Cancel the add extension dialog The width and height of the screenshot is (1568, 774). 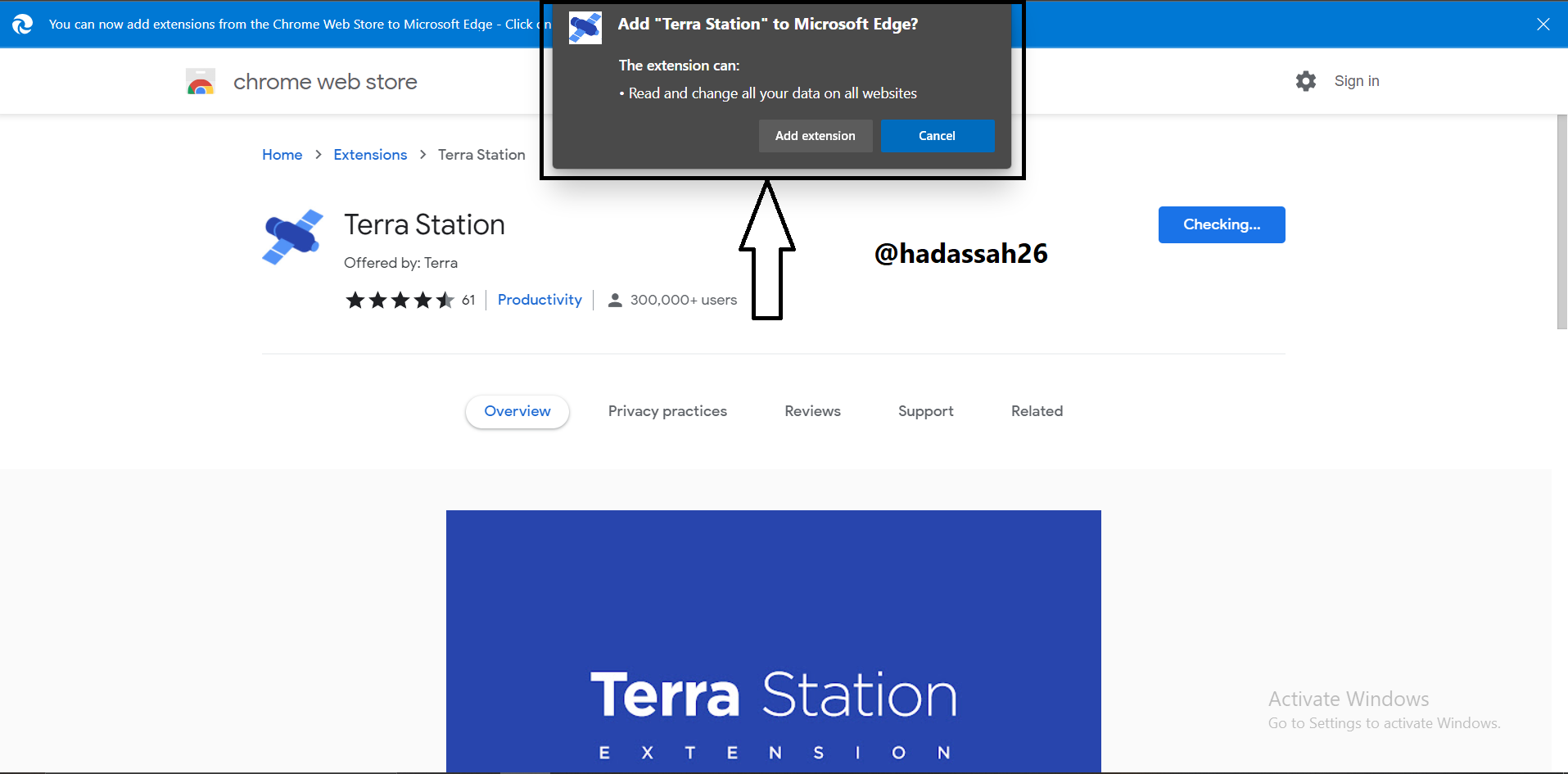coord(938,136)
